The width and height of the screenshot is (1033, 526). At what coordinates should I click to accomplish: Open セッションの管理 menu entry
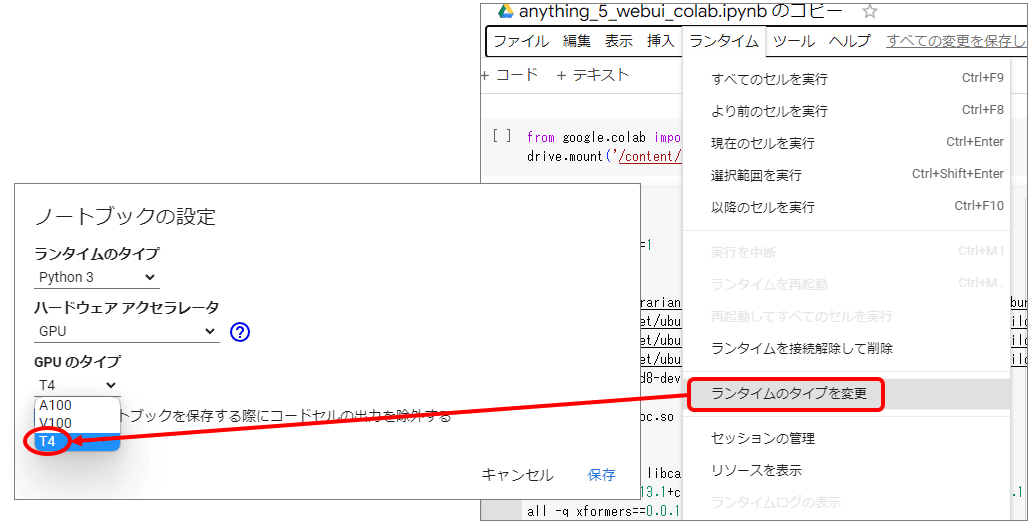(x=846, y=438)
